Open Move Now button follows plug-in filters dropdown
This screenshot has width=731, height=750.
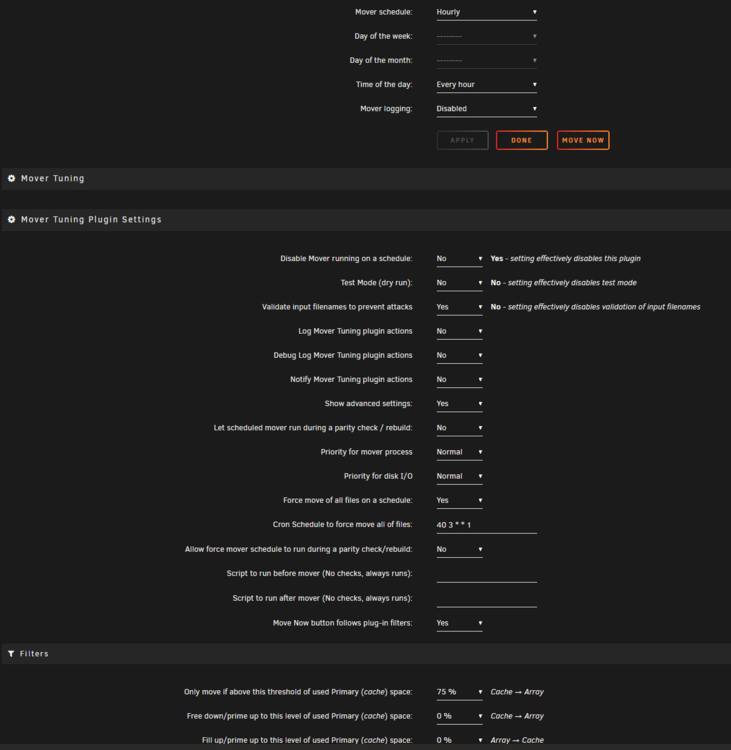tap(459, 623)
